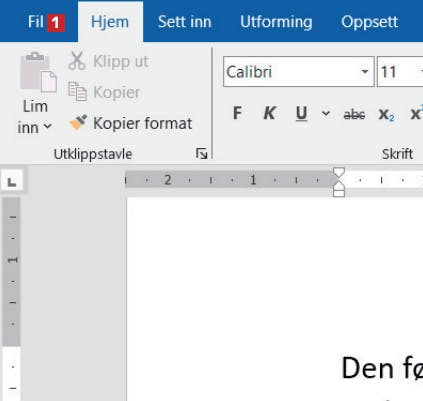Expand the Calibri font name dropdown arrow
Screen dimensions: 423x401
(365, 72)
